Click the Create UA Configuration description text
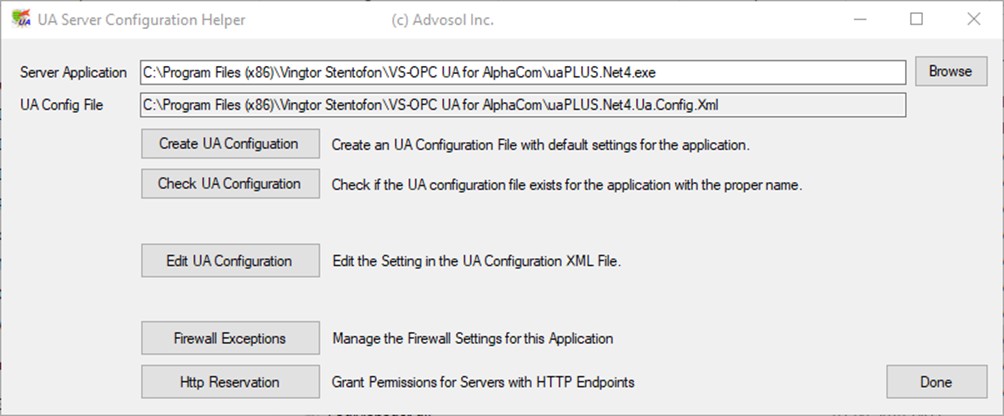 click(x=540, y=145)
